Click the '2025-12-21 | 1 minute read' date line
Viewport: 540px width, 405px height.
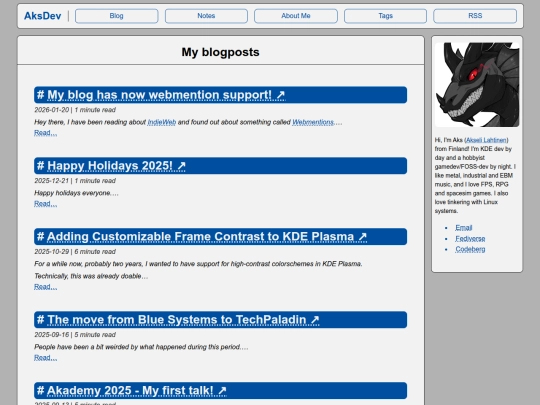tap(75, 181)
